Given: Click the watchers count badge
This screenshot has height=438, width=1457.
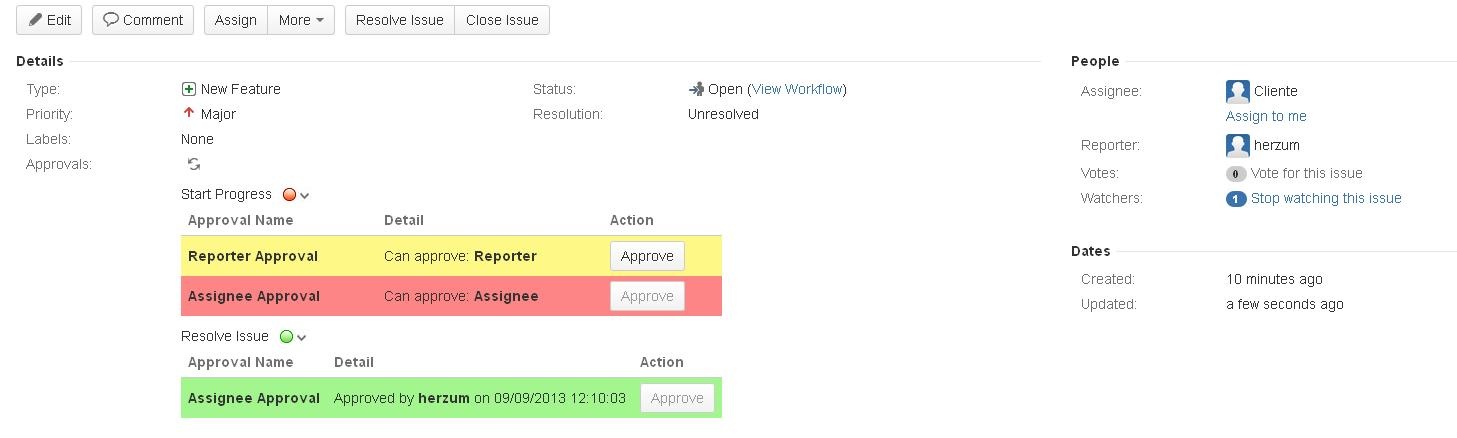Looking at the screenshot, I should click(x=1236, y=199).
